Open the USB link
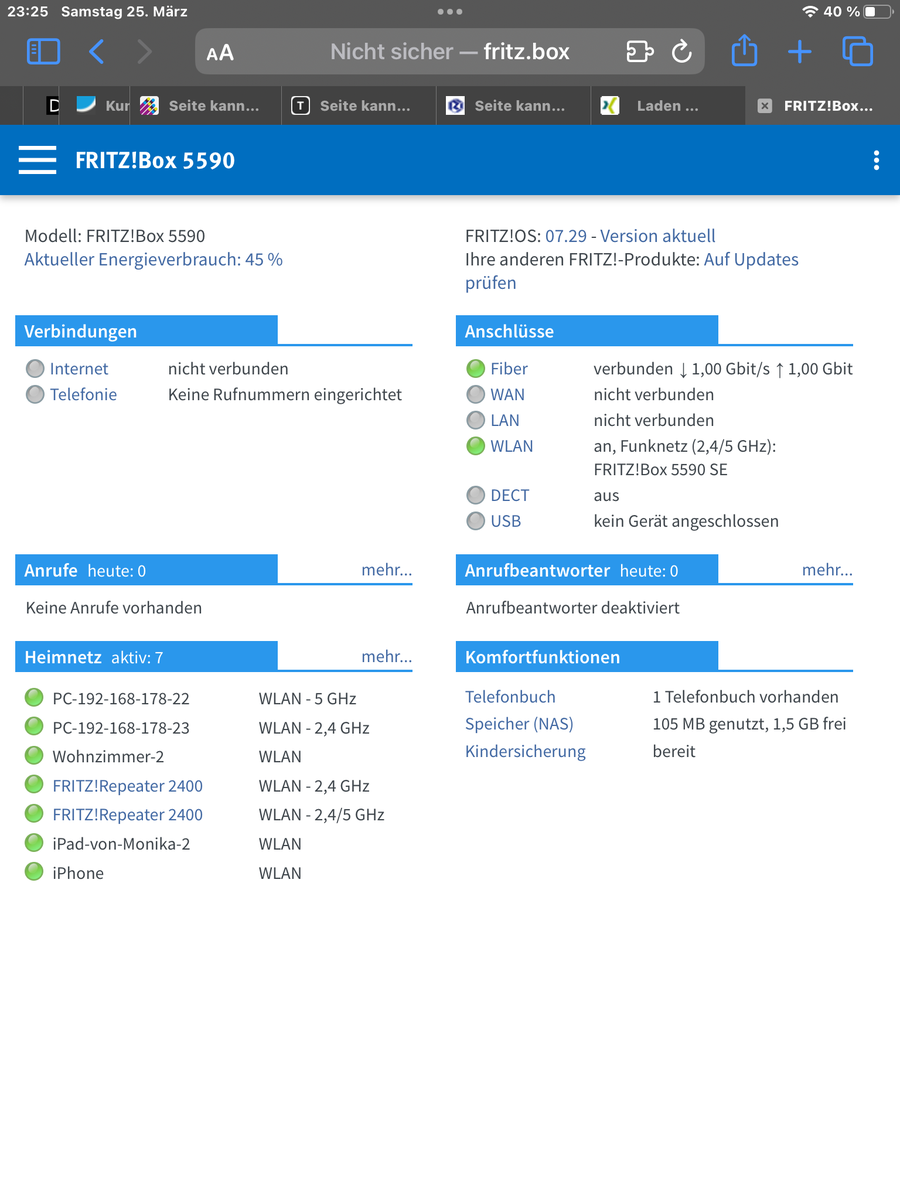The height and width of the screenshot is (1200, 900). click(506, 521)
